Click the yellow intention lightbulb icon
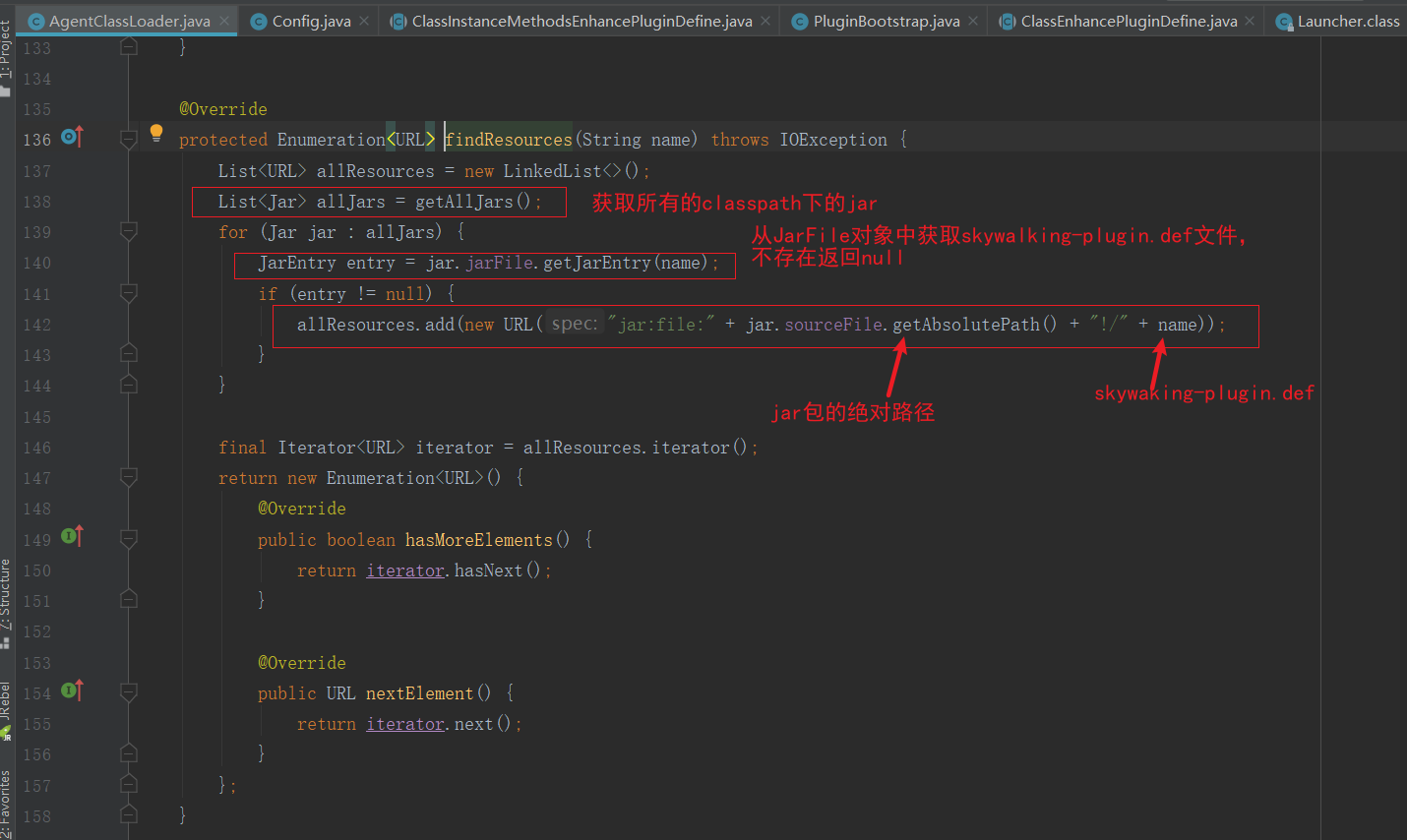 [157, 132]
